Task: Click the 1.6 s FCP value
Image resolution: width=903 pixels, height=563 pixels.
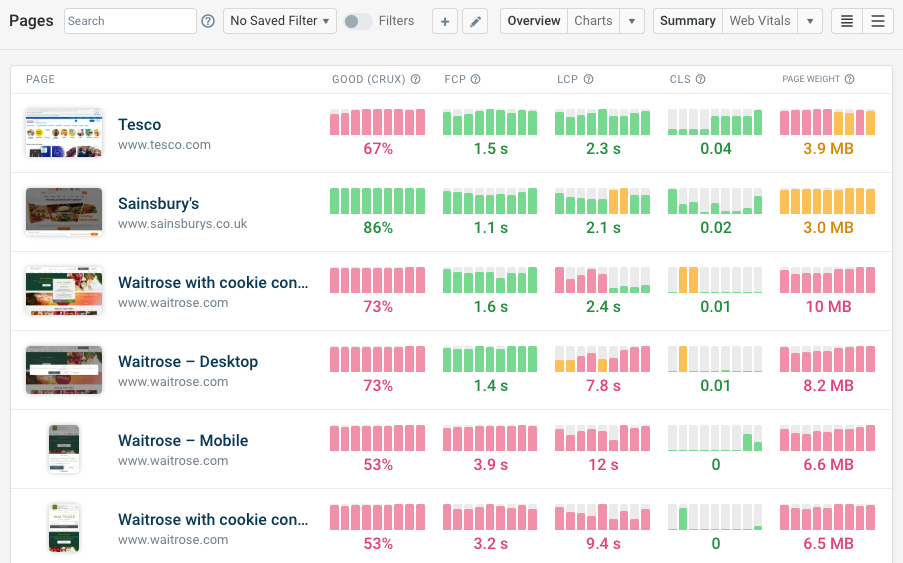Action: tap(491, 307)
